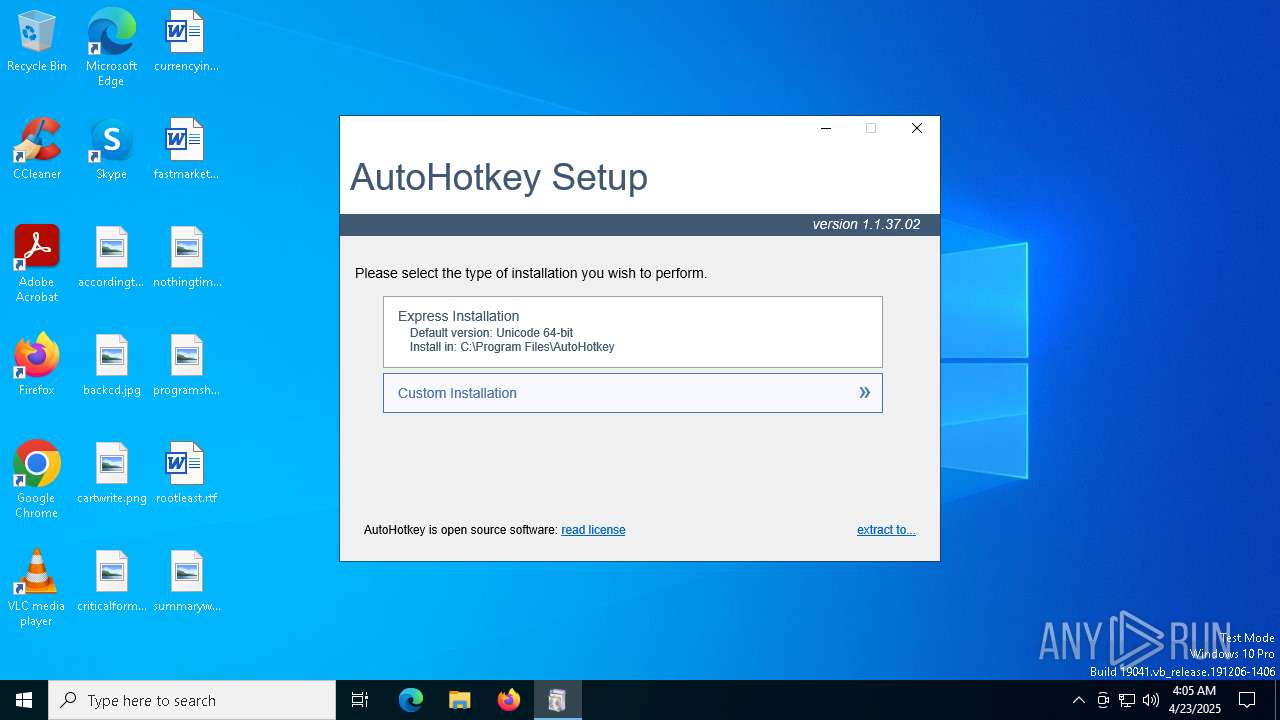Image resolution: width=1280 pixels, height=720 pixels.
Task: Click the Custom Installation double-chevron arrow
Action: click(x=865, y=393)
